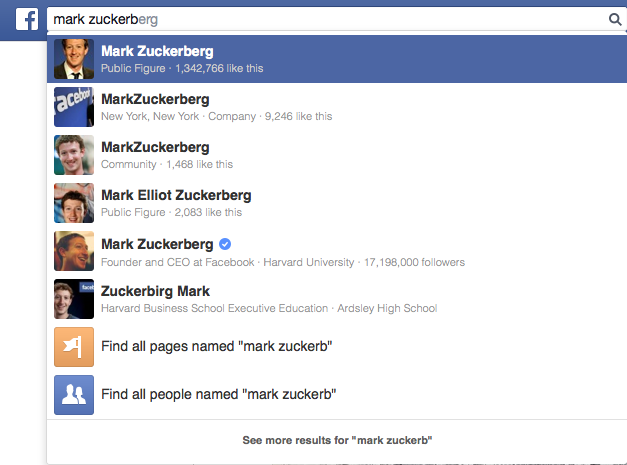Click the Community page profile thumbnail

pos(74,155)
